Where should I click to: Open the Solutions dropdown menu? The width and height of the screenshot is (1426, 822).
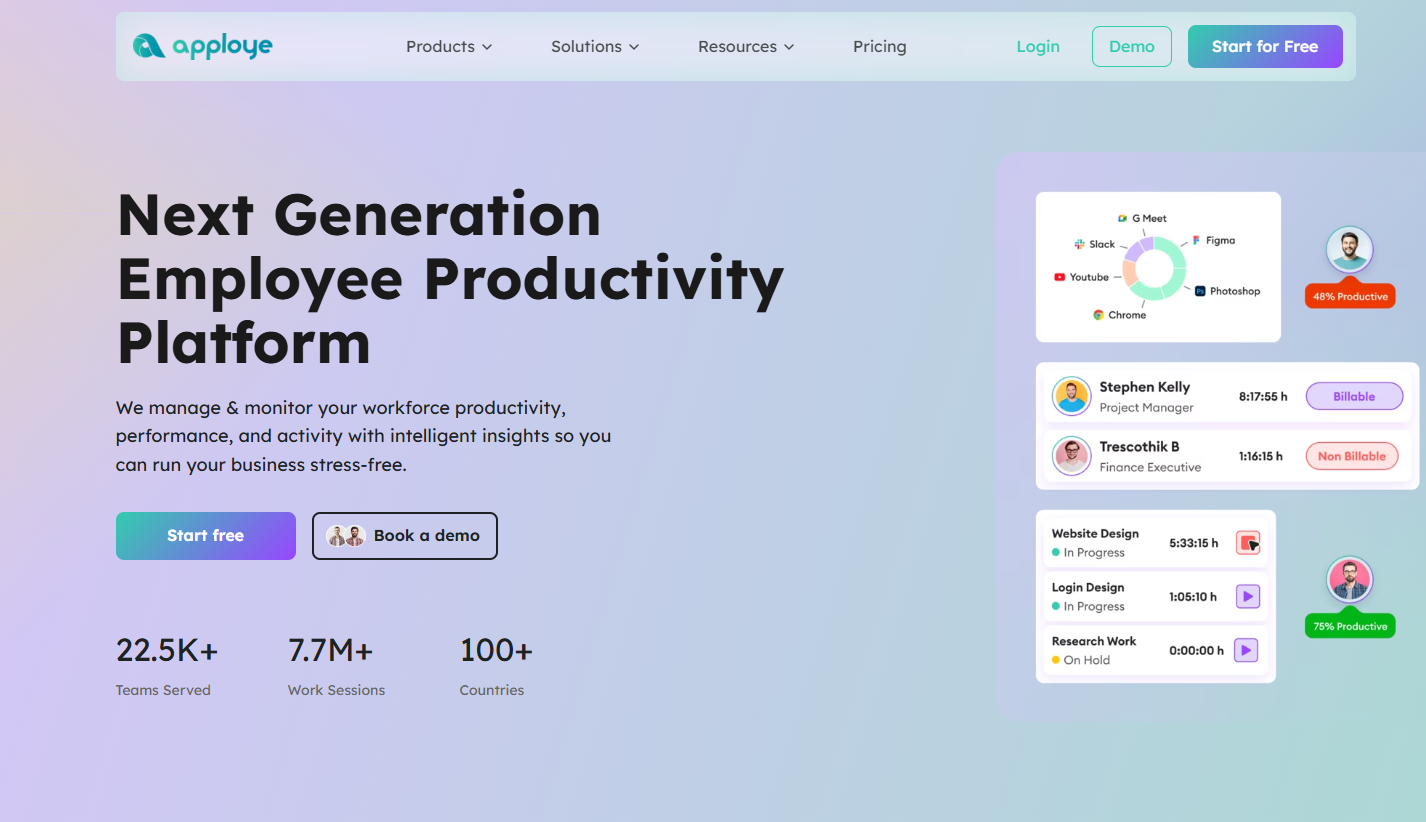pos(595,47)
